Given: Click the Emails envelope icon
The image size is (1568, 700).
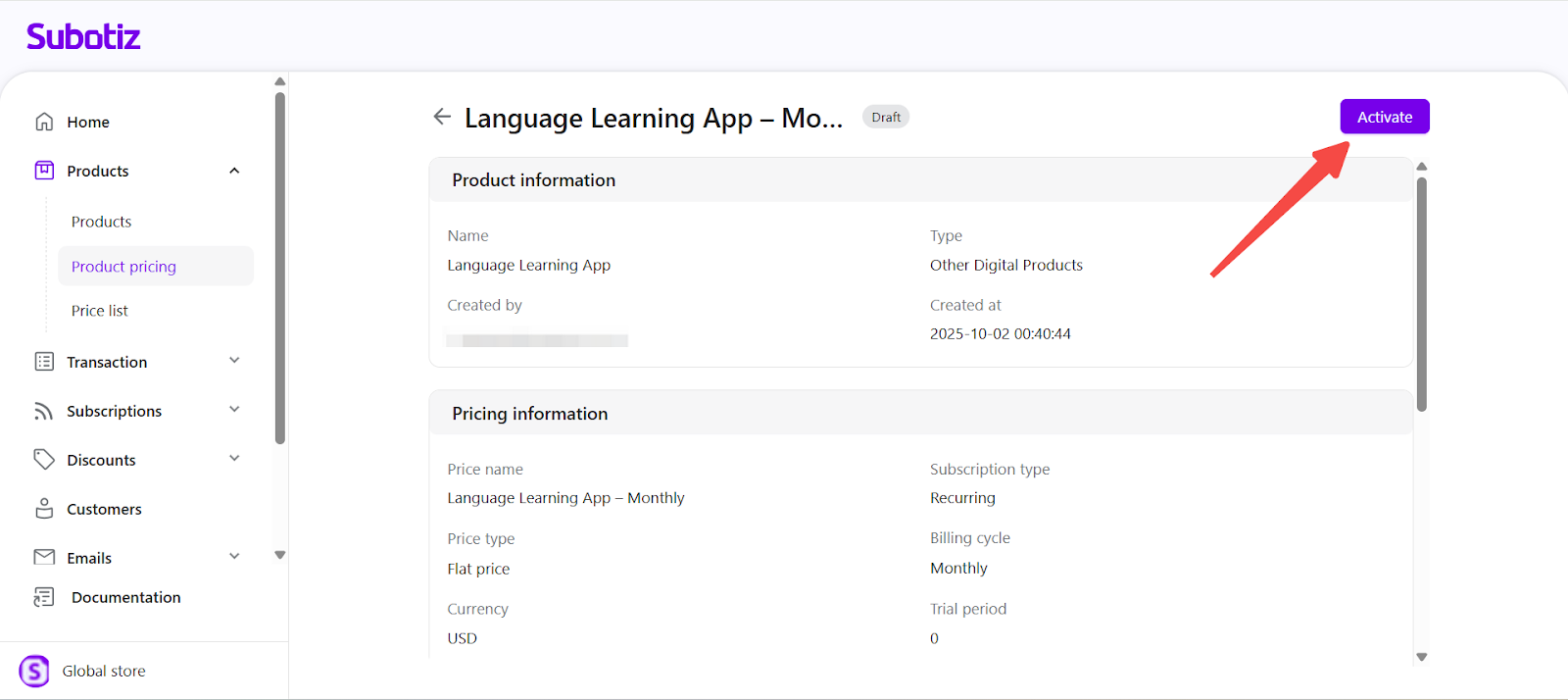Looking at the screenshot, I should pos(44,557).
